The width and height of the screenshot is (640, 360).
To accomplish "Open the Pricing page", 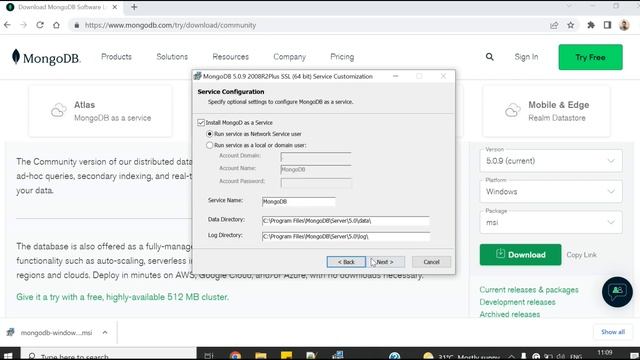I will (x=342, y=57).
